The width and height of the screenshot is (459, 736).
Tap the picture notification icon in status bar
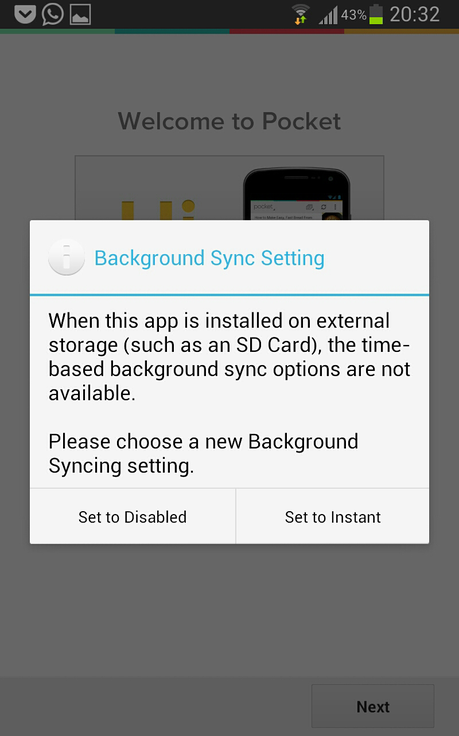(80, 15)
